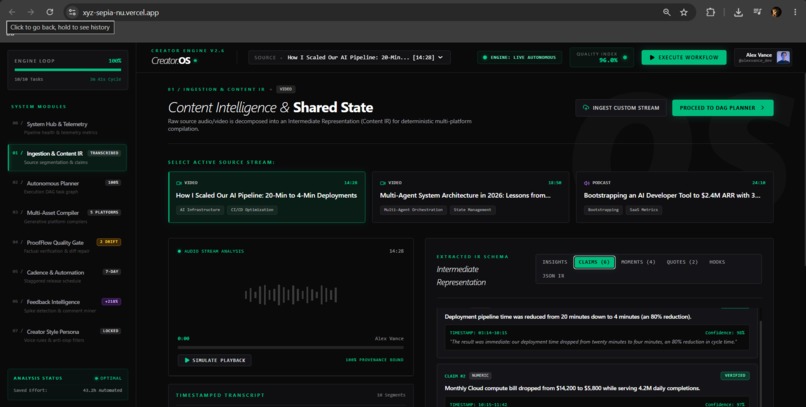806x407 pixels.
Task: Click the Execute Workflow button
Action: (684, 58)
